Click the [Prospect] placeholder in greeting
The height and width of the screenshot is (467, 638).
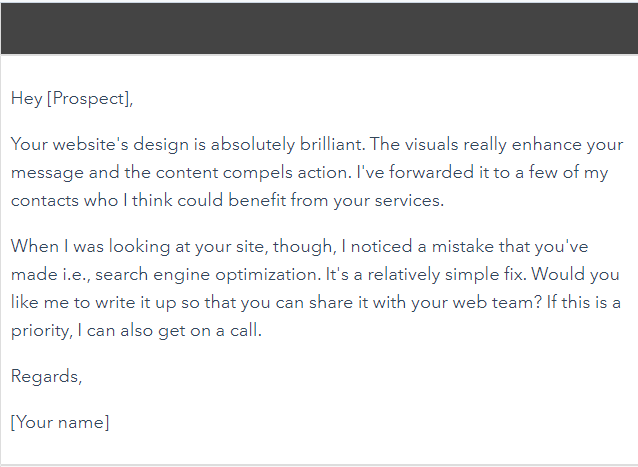90,99
